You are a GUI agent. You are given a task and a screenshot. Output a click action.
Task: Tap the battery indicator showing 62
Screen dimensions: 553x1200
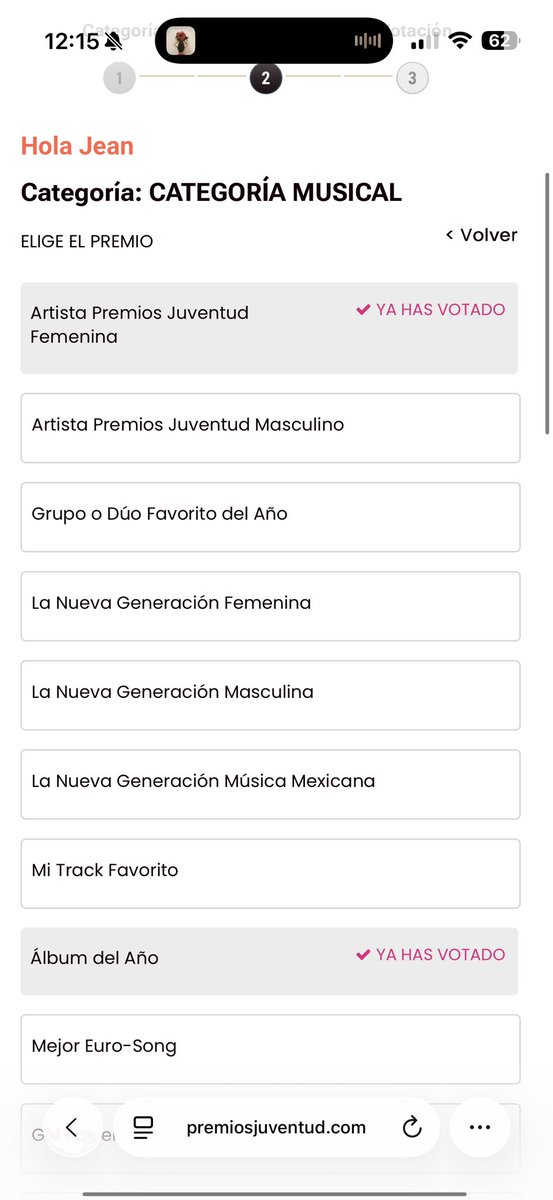pyautogui.click(x=499, y=41)
